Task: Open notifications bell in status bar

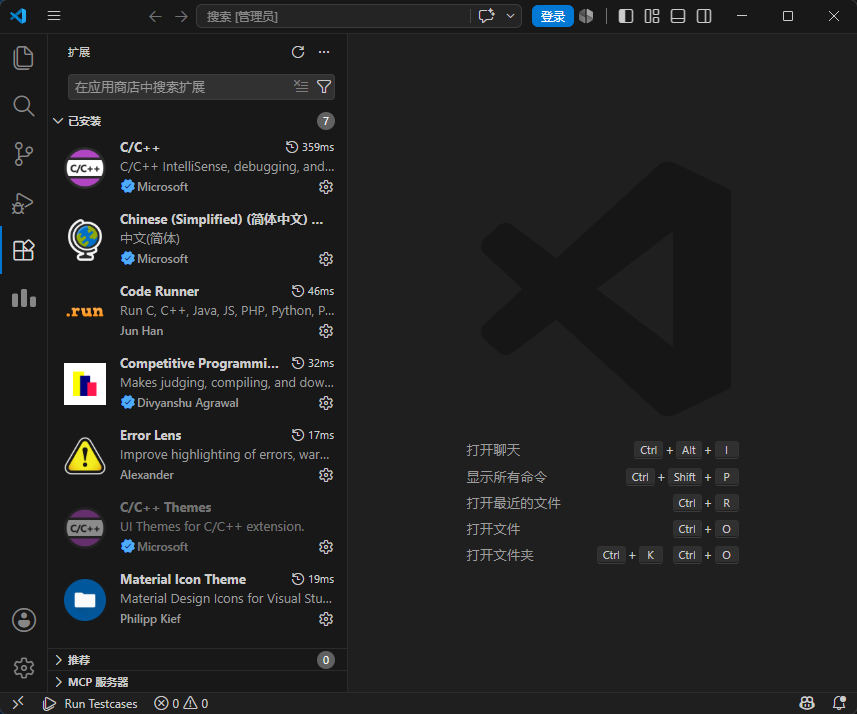Action: click(x=840, y=703)
